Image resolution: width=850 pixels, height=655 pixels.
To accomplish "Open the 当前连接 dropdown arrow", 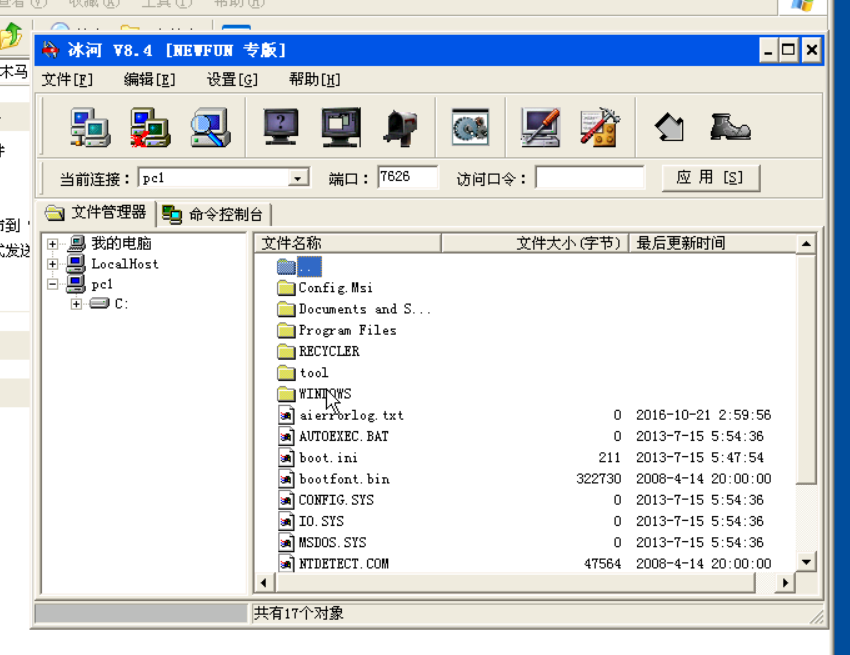I will pos(298,178).
